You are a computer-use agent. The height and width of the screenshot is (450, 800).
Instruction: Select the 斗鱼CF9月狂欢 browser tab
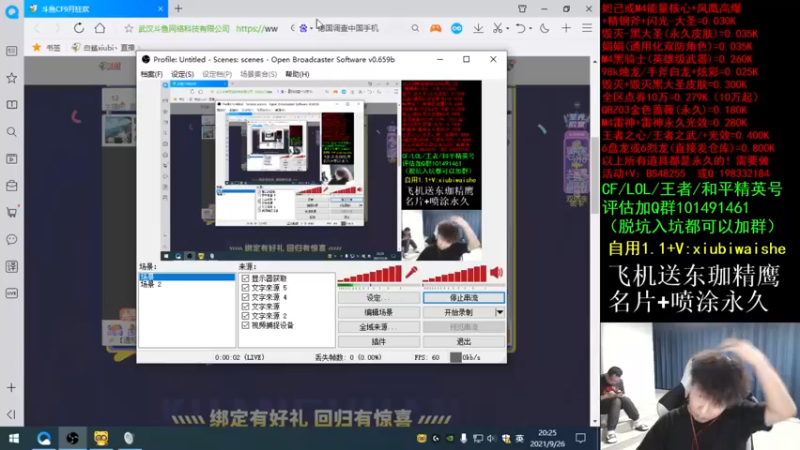95,9
